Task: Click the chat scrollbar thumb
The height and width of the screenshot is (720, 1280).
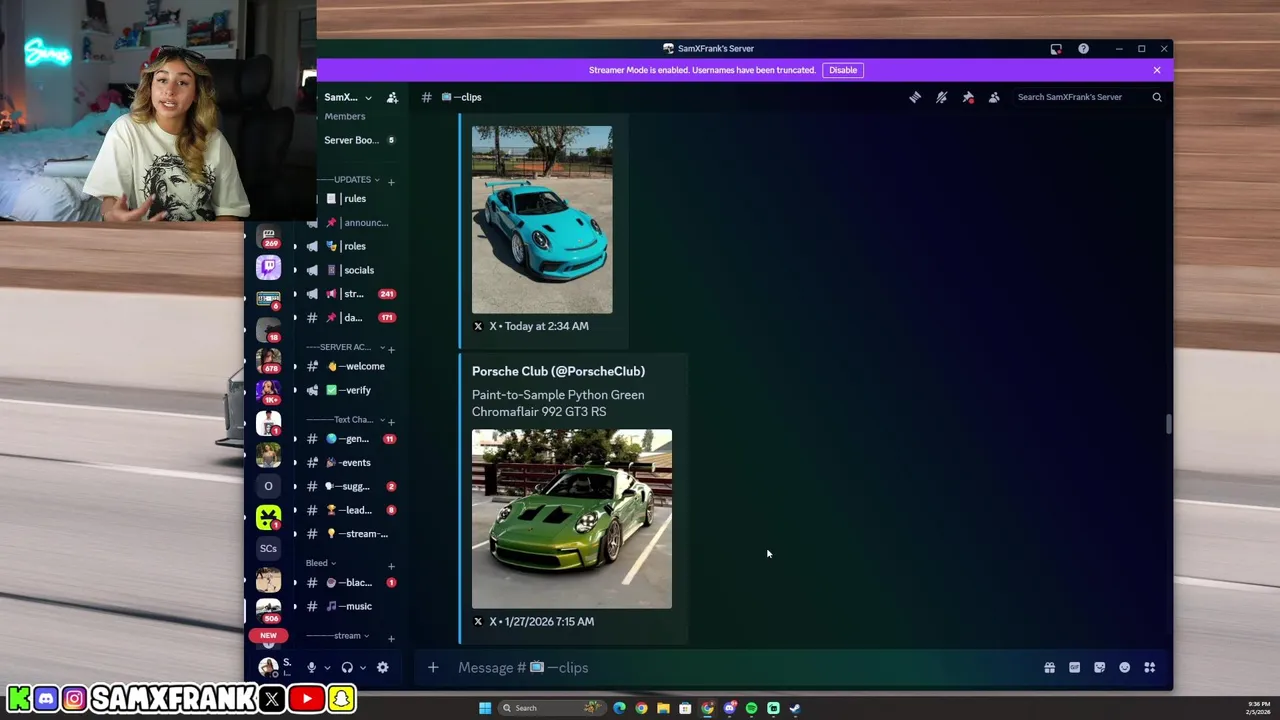Action: click(x=1167, y=424)
